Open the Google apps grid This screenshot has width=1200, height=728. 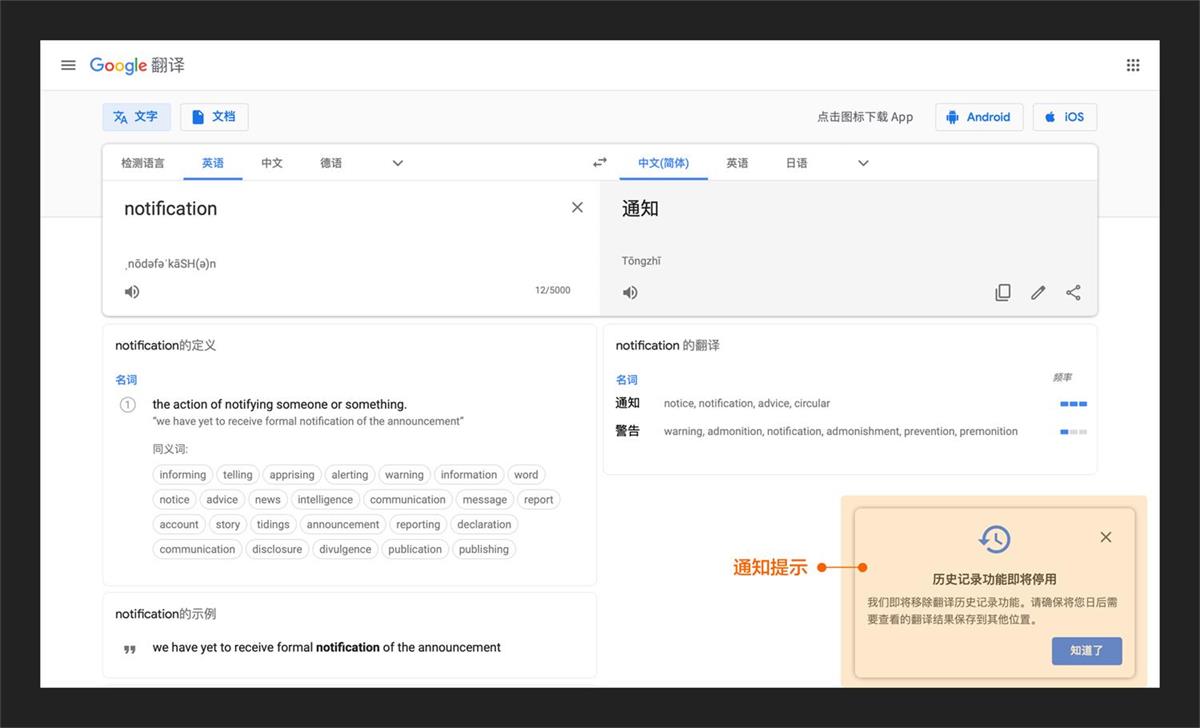[1132, 65]
